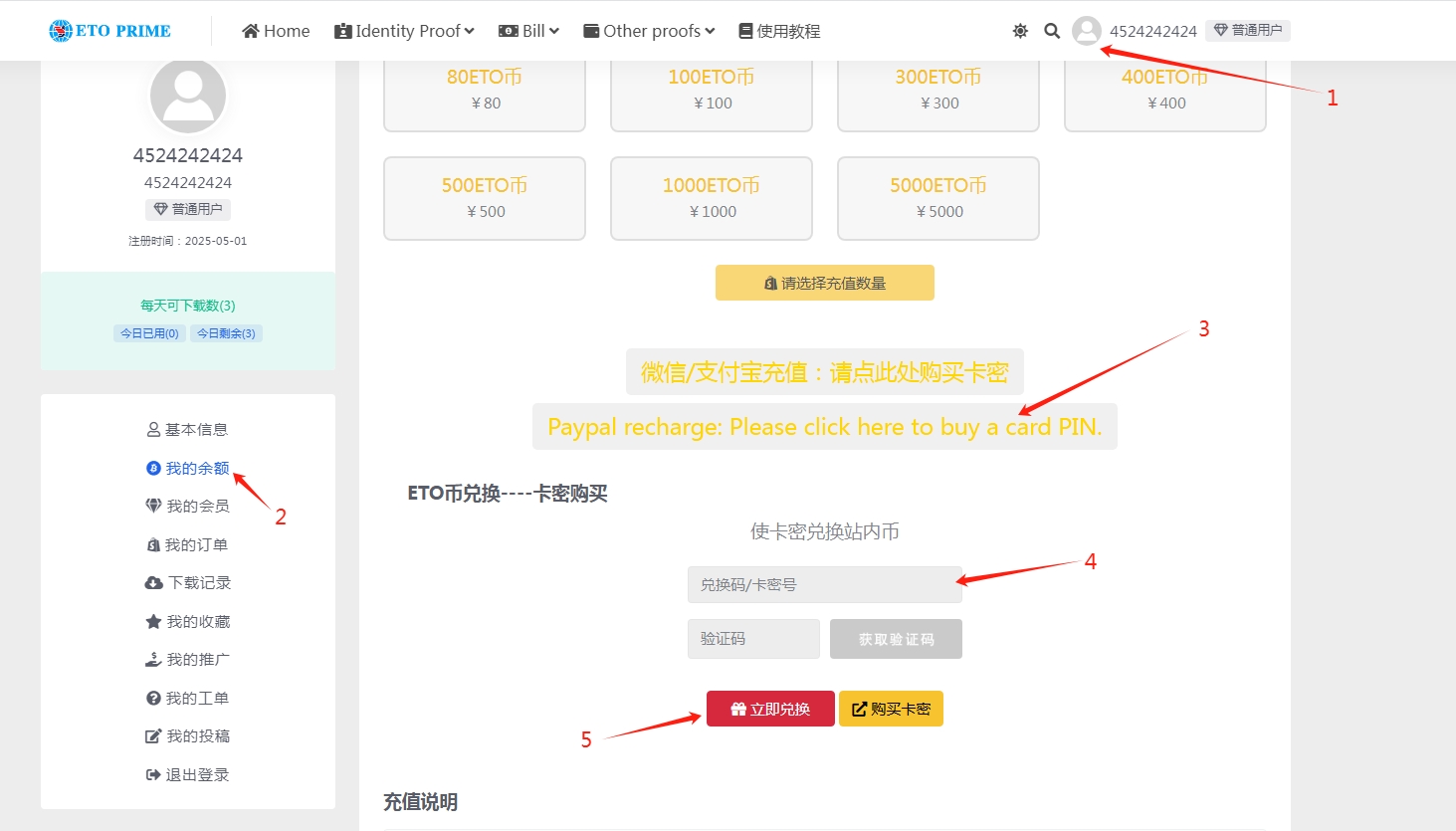Choose the 1000ETO币 recharge amount

[712, 197]
